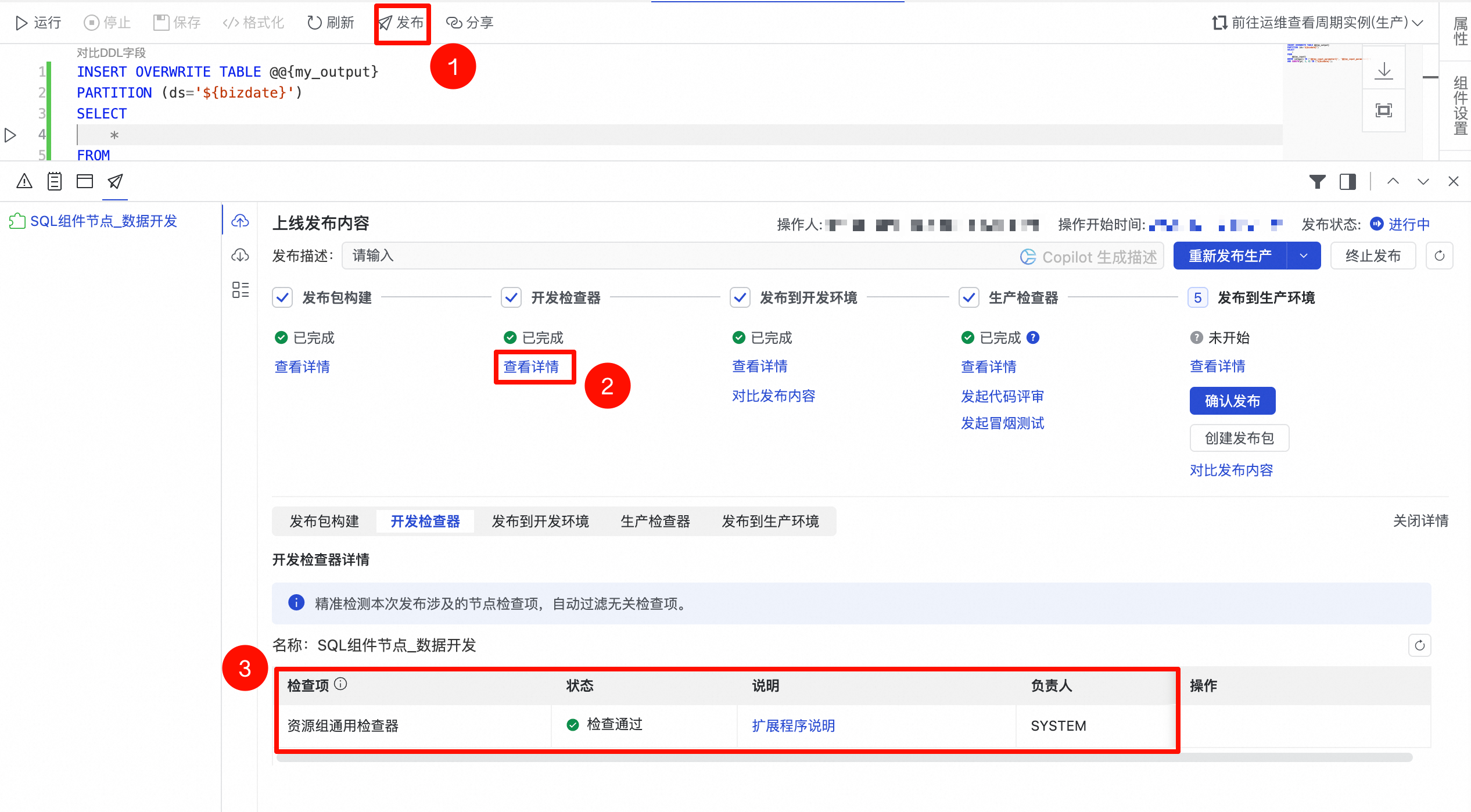
Task: Click the cloud download icon in the sidebar
Action: (240, 255)
